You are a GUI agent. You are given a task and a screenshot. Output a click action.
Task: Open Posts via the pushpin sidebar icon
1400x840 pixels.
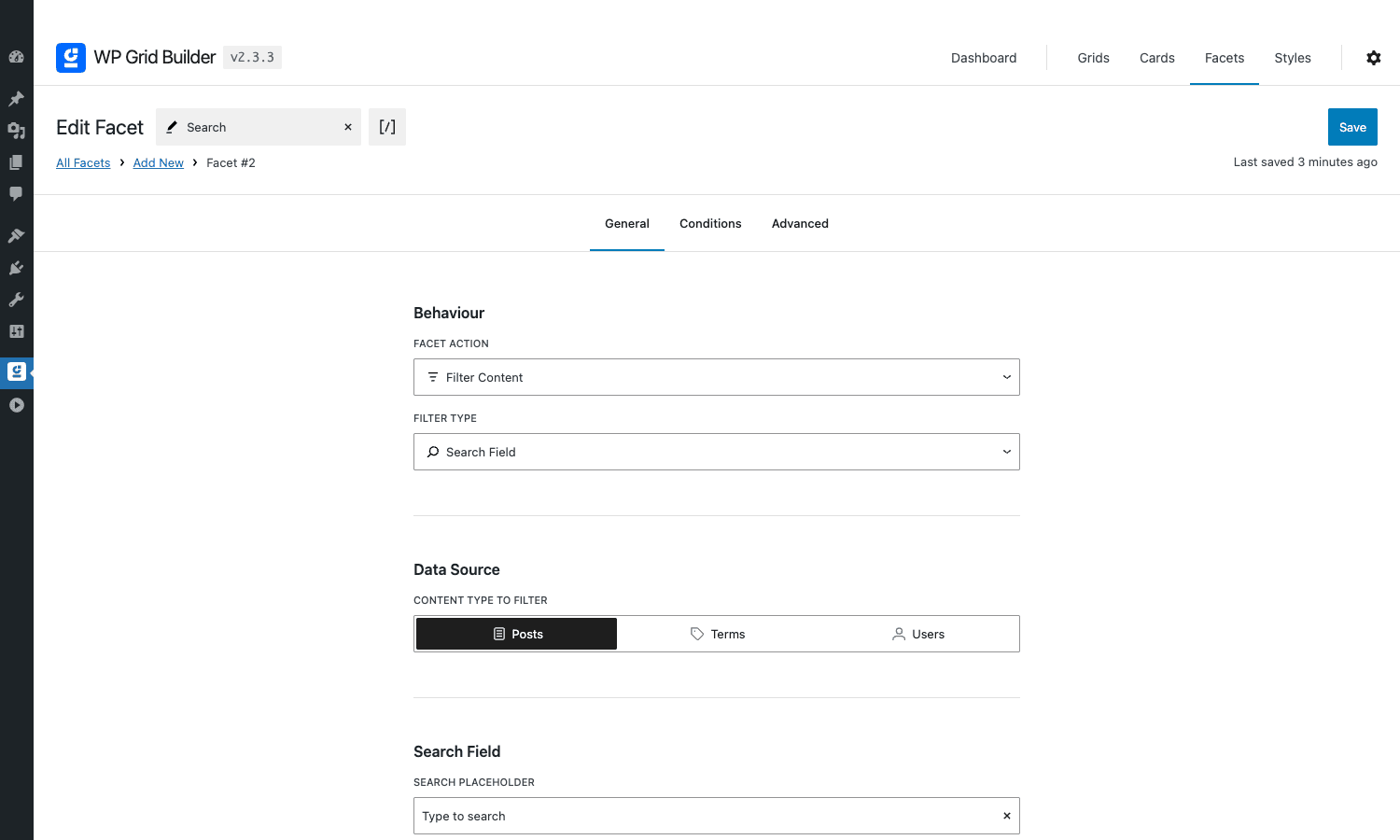point(16,98)
